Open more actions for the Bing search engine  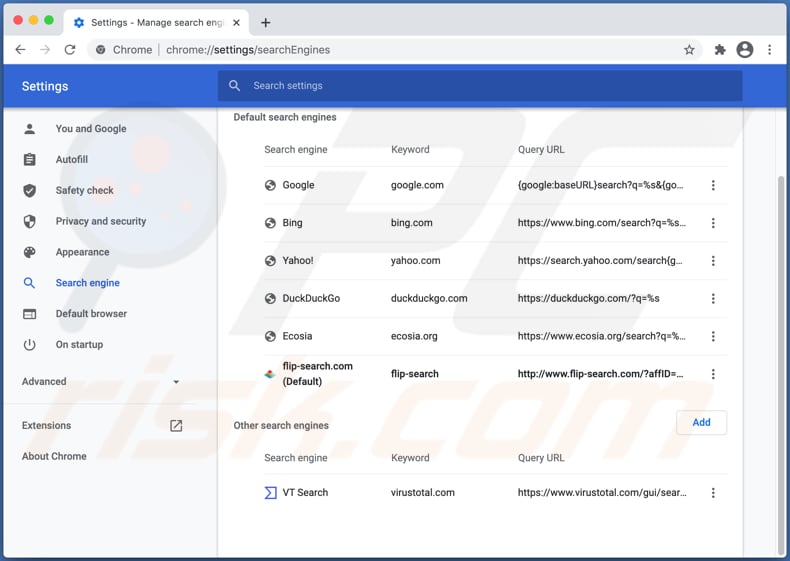[713, 223]
